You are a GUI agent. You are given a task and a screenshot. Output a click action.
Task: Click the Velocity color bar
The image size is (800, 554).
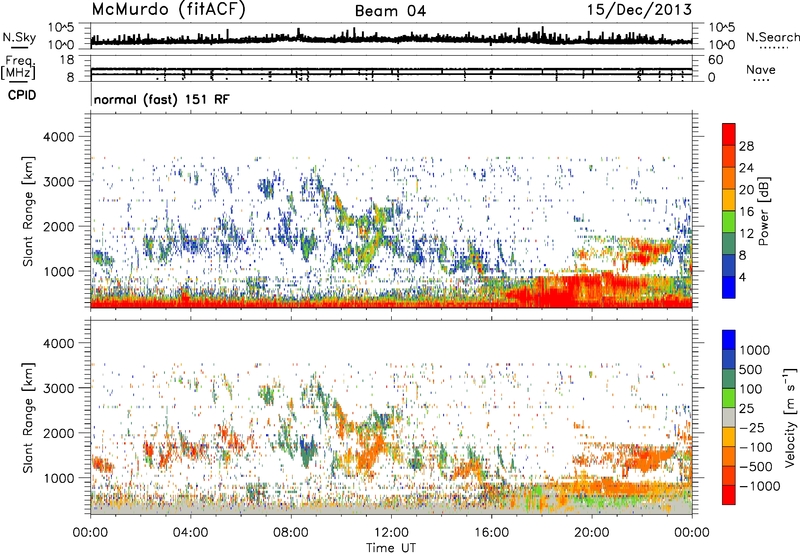click(729, 417)
